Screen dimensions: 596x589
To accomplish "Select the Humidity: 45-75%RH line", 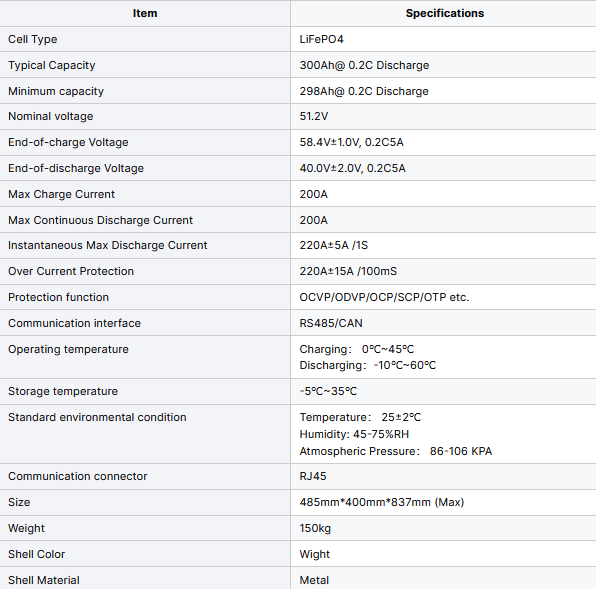I will click(354, 434).
